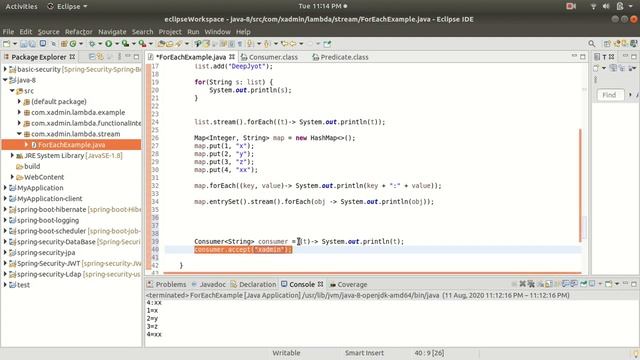640x360 pixels.
Task: Expand the (default package) node
Action: coord(19,101)
